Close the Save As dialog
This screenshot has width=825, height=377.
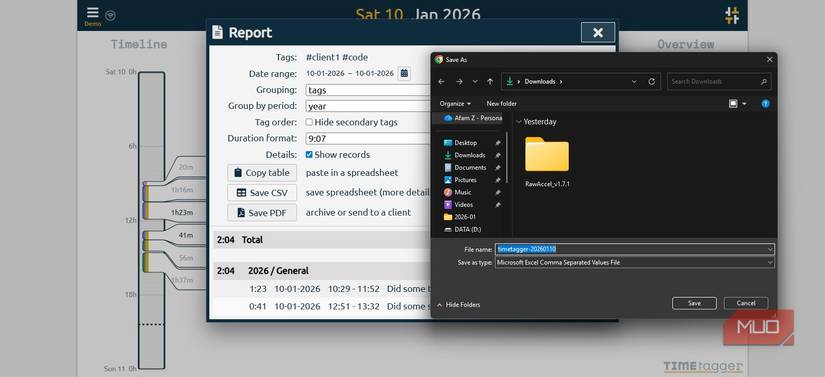point(769,59)
